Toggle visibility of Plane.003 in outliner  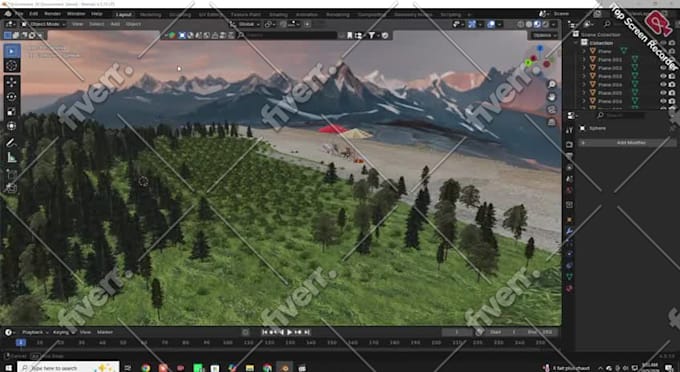tap(663, 76)
